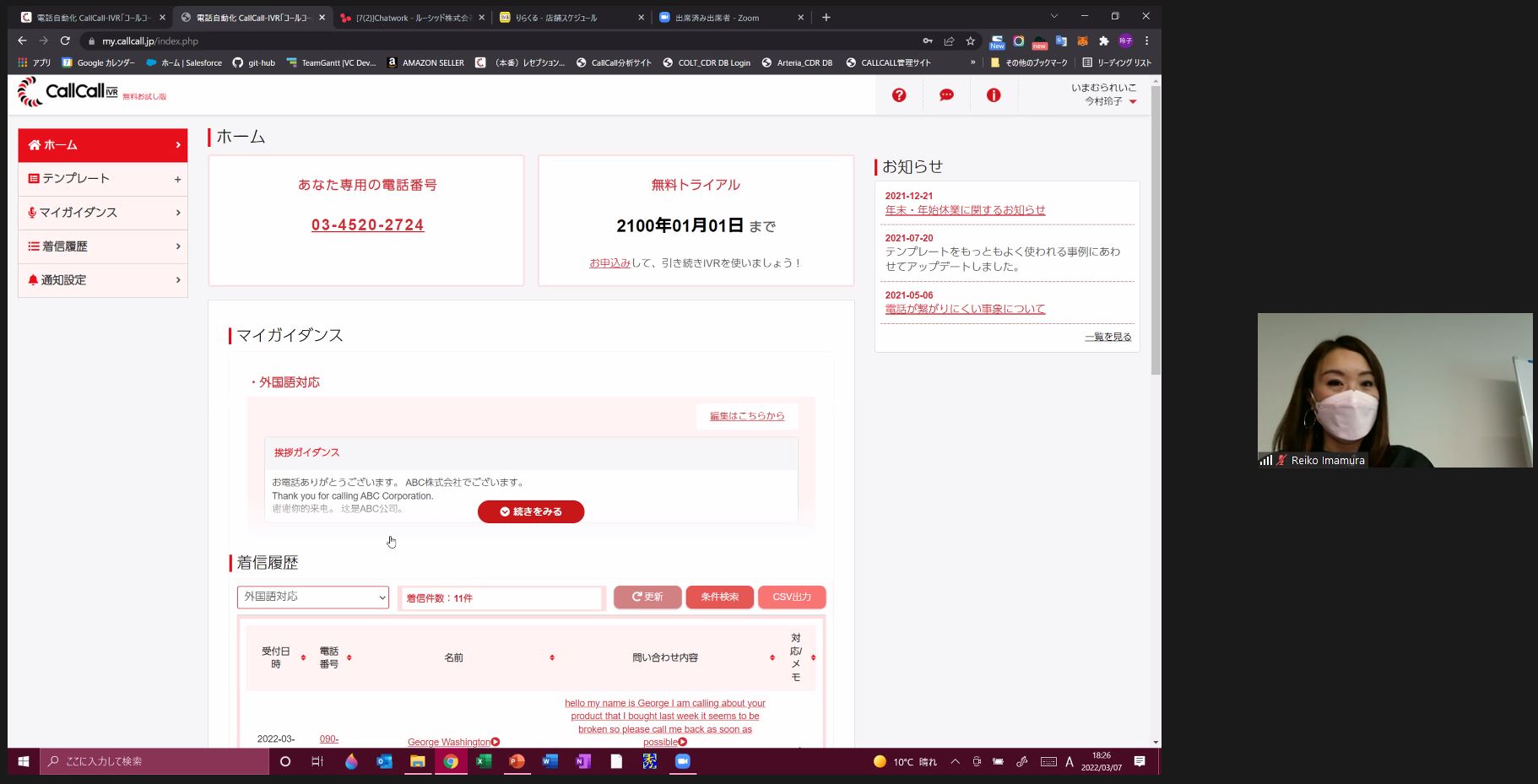Open the Chrome profile avatar

[1125, 41]
